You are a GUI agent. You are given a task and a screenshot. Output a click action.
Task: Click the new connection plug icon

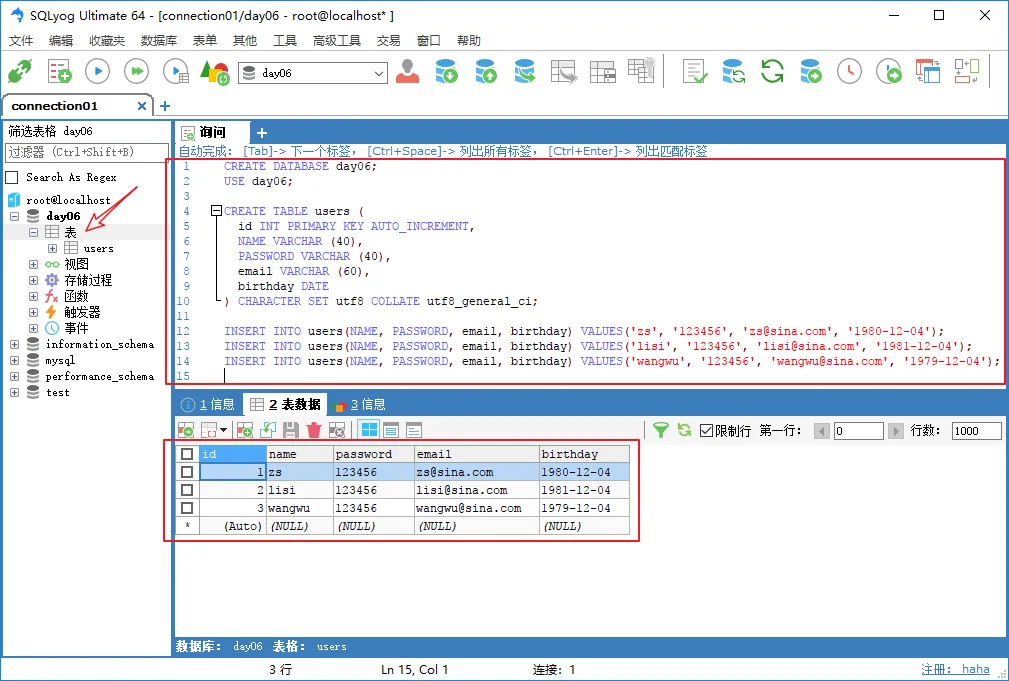19,72
